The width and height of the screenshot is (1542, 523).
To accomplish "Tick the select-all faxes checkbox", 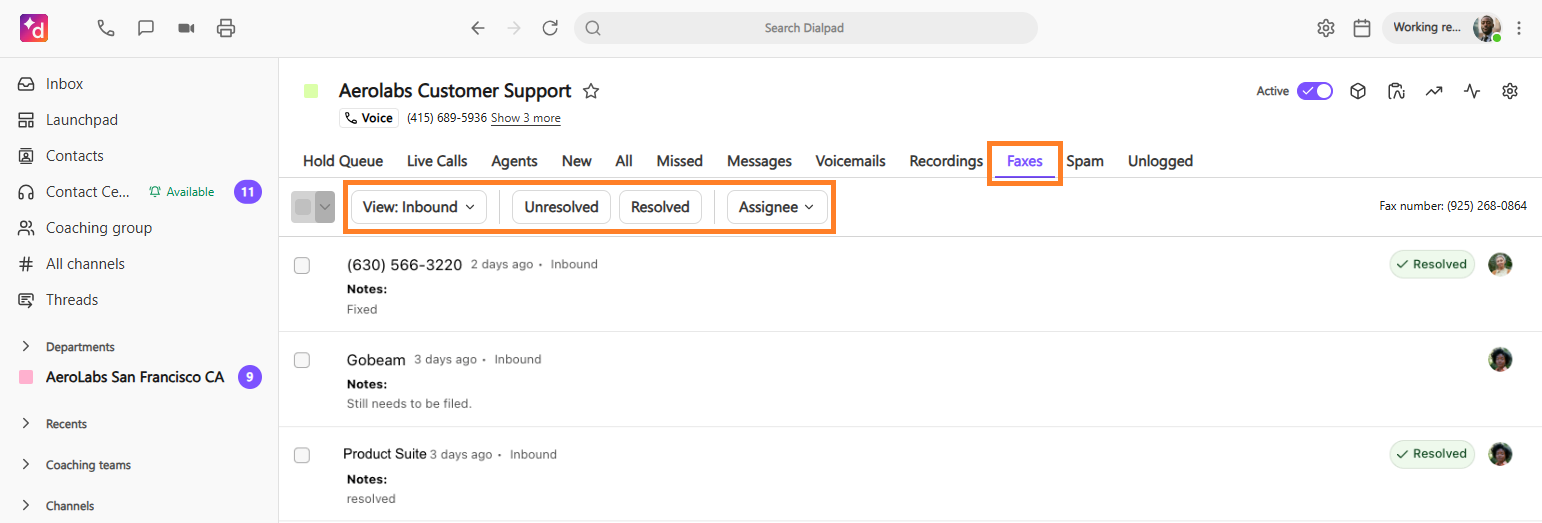I will point(303,207).
